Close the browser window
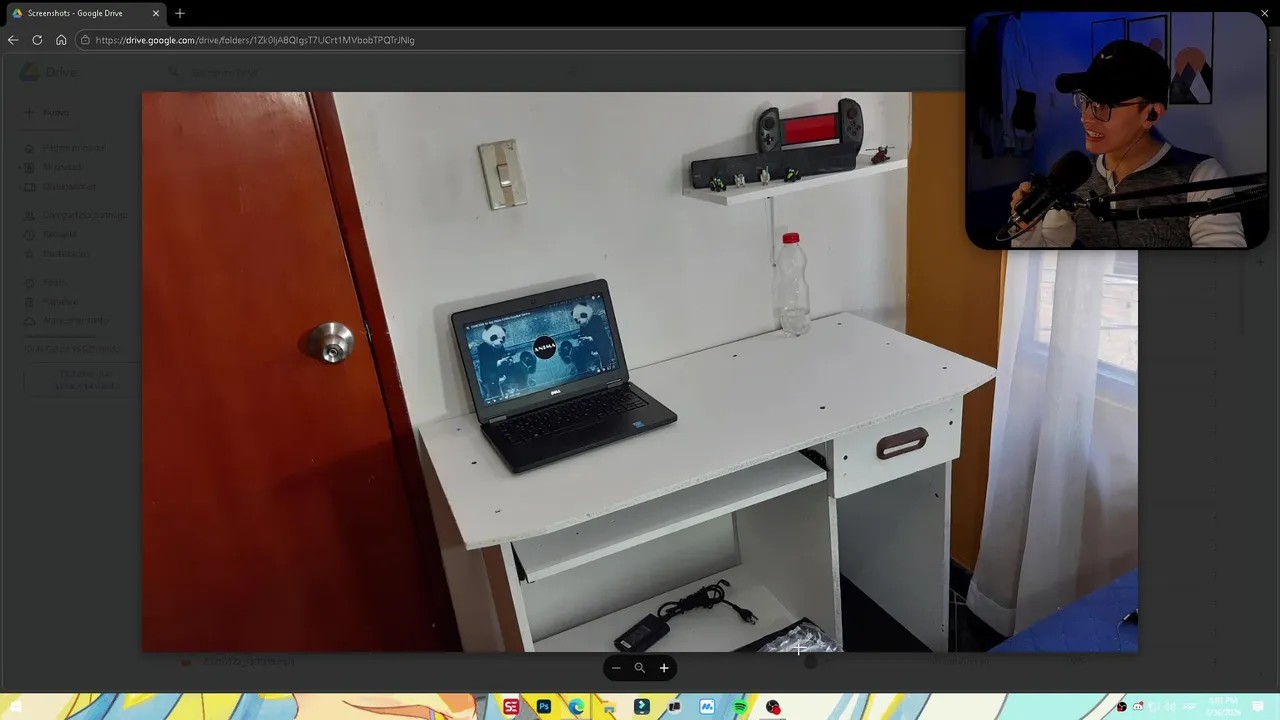The height and width of the screenshot is (720, 1280). (x=1264, y=13)
